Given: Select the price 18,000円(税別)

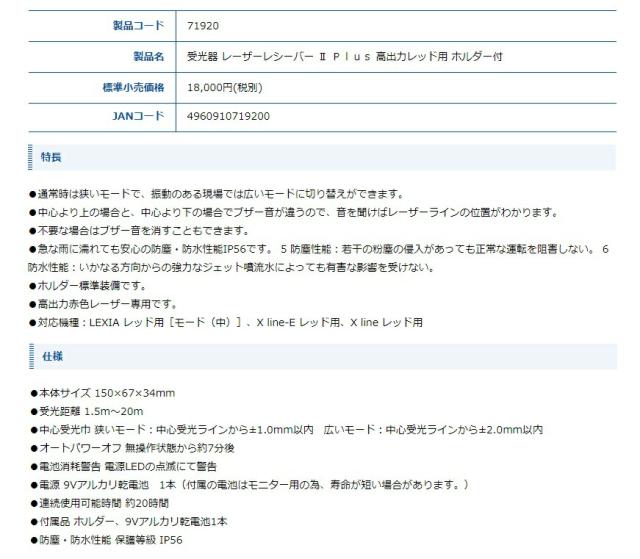Looking at the screenshot, I should click(x=224, y=87).
